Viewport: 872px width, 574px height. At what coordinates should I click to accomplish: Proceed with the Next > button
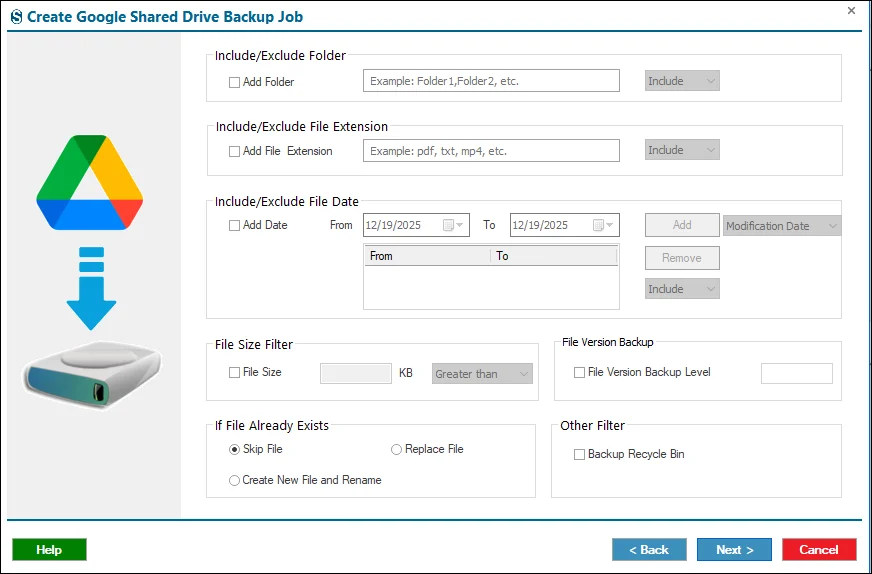[734, 550]
